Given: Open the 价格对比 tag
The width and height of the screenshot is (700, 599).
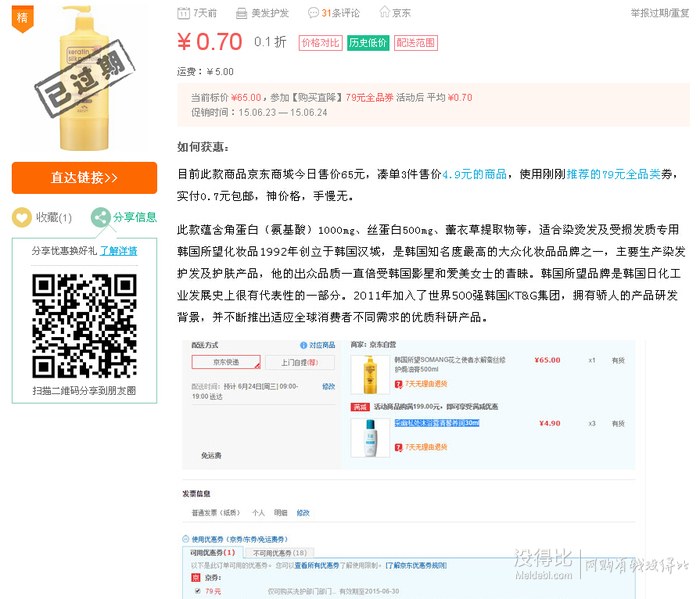Looking at the screenshot, I should click(x=320, y=43).
